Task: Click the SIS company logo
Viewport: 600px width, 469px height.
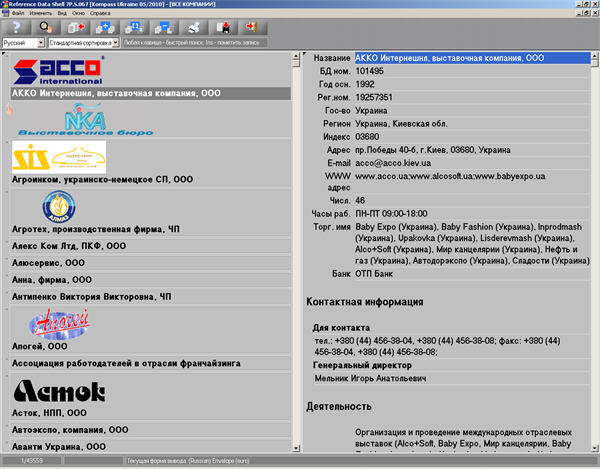Action: coord(59,157)
